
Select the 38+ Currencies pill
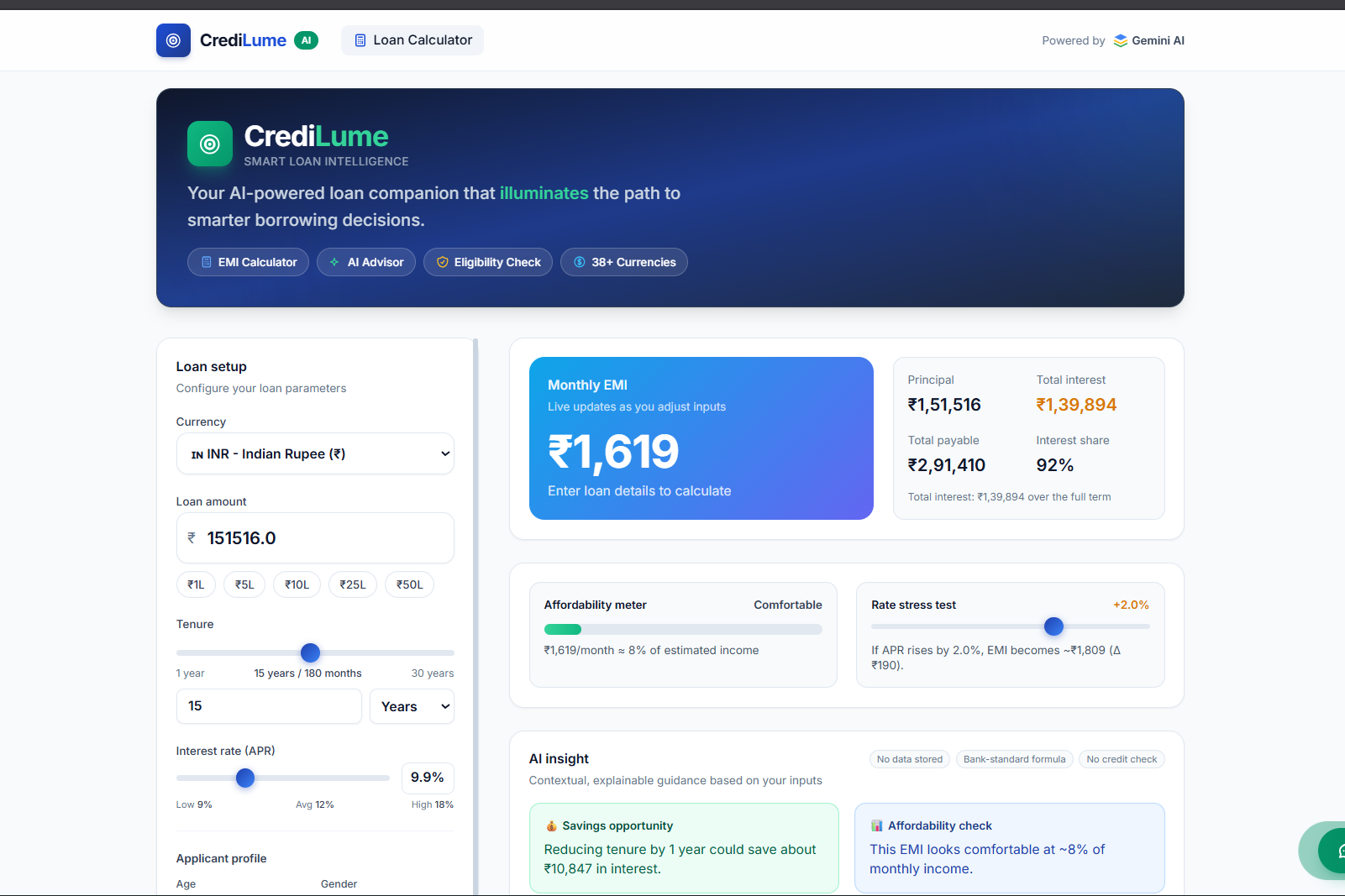point(624,262)
